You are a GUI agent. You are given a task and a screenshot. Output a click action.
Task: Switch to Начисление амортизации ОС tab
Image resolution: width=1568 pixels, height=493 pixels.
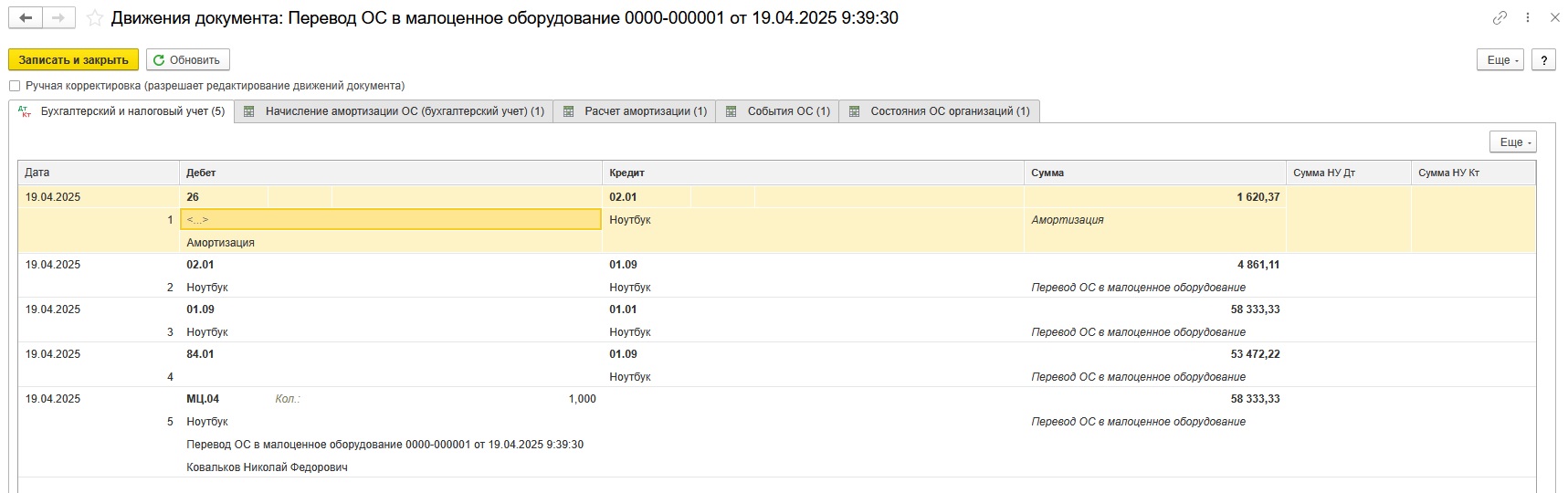click(394, 111)
